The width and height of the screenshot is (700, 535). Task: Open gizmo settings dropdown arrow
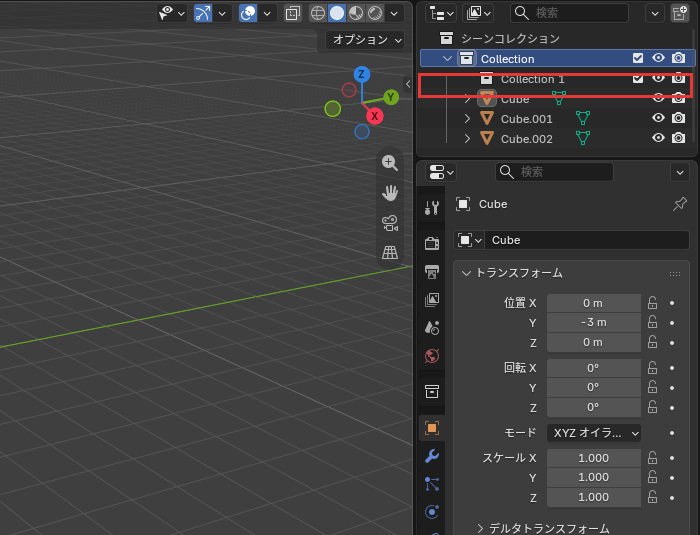[x=222, y=13]
